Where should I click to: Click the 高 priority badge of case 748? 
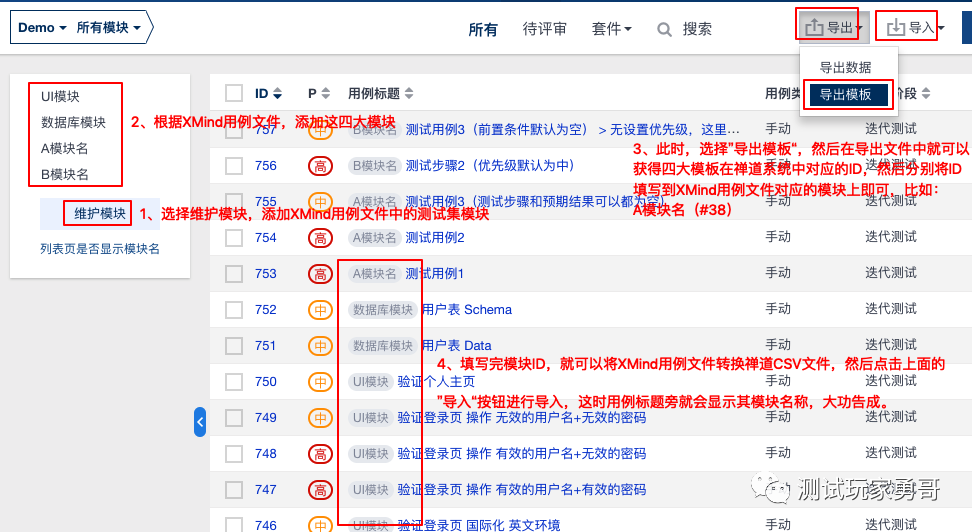tap(320, 454)
